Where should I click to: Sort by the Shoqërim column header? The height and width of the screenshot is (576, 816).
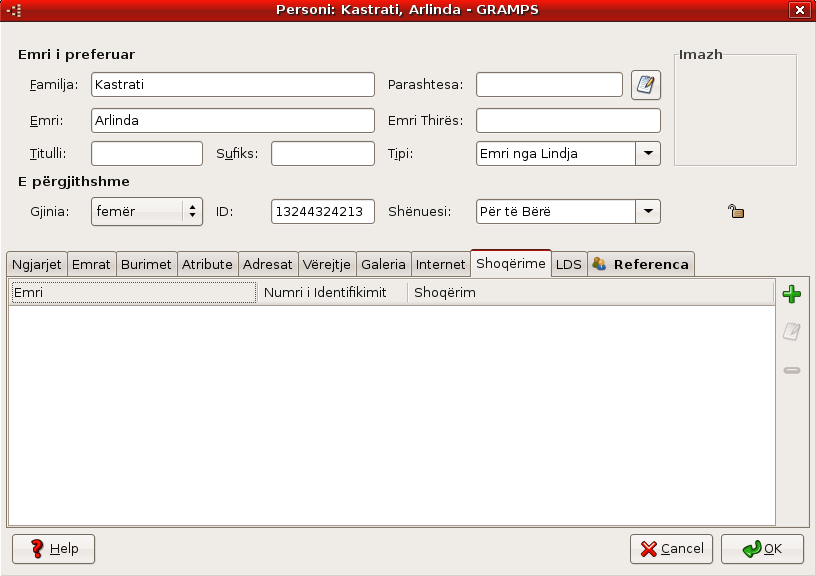[591, 292]
